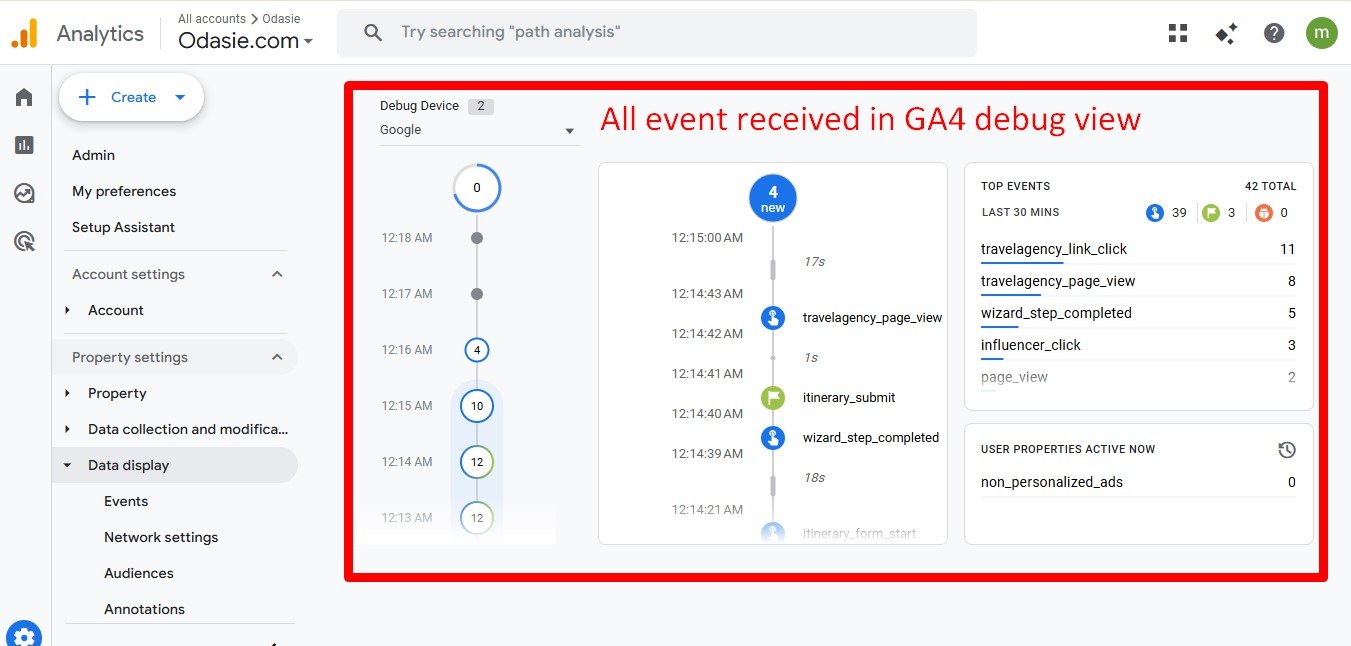Click the orange errors icon showing 0
Screen dimensions: 1351x646
coord(1264,212)
